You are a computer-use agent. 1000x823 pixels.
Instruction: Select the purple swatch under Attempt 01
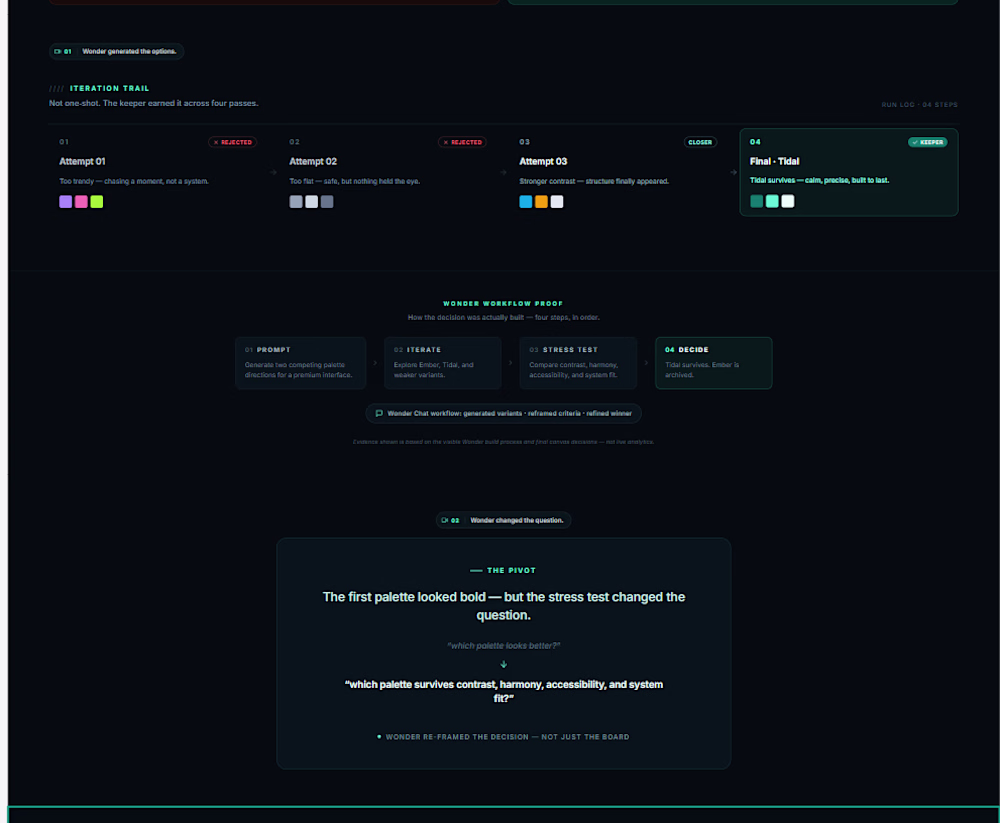[x=66, y=202]
